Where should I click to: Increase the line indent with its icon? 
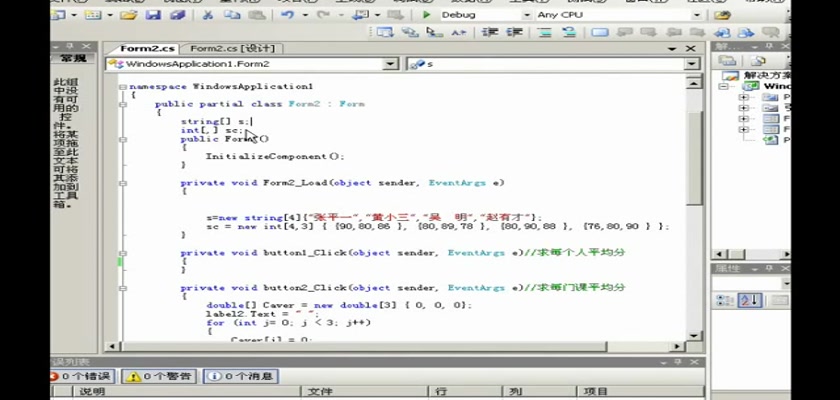click(x=514, y=32)
